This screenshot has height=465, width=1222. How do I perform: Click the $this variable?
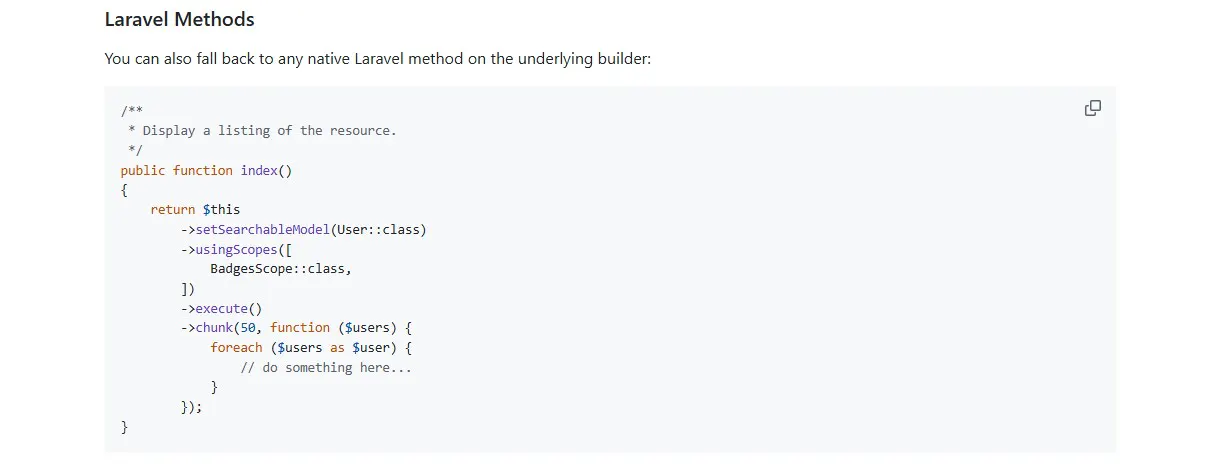221,210
